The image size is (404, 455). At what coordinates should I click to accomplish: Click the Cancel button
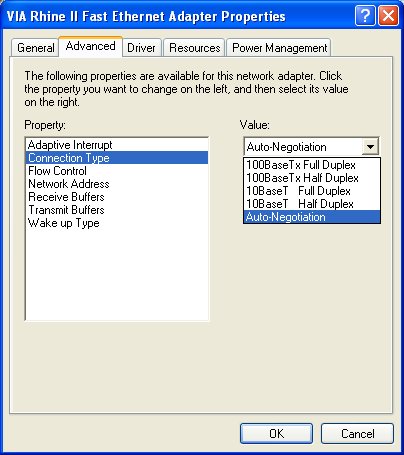point(357,433)
